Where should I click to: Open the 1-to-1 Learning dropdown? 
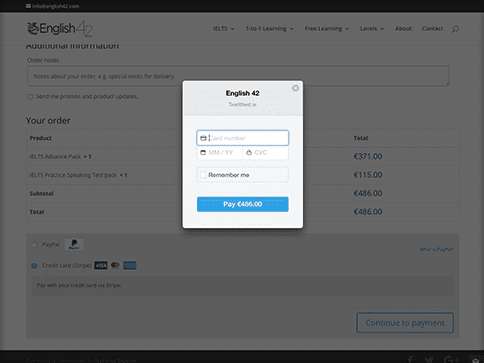[269, 29]
